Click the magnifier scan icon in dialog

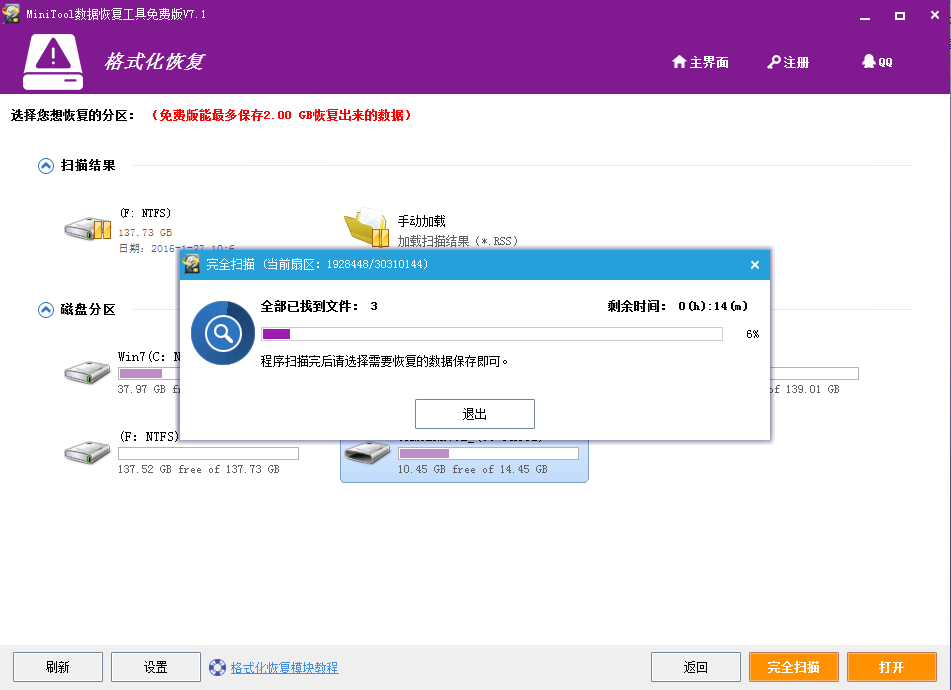pos(223,333)
